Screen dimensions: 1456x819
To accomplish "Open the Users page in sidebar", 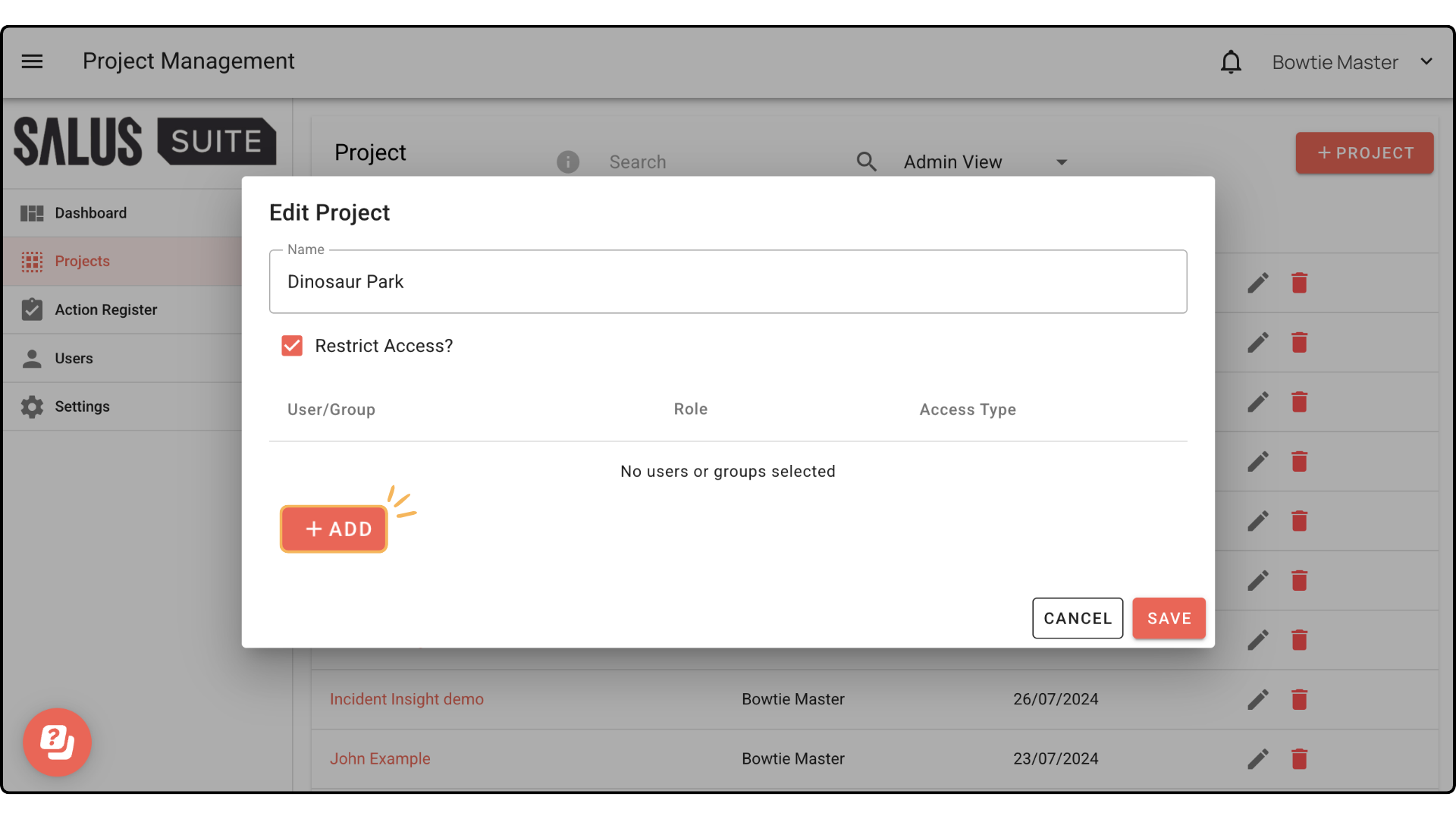I will [x=74, y=358].
